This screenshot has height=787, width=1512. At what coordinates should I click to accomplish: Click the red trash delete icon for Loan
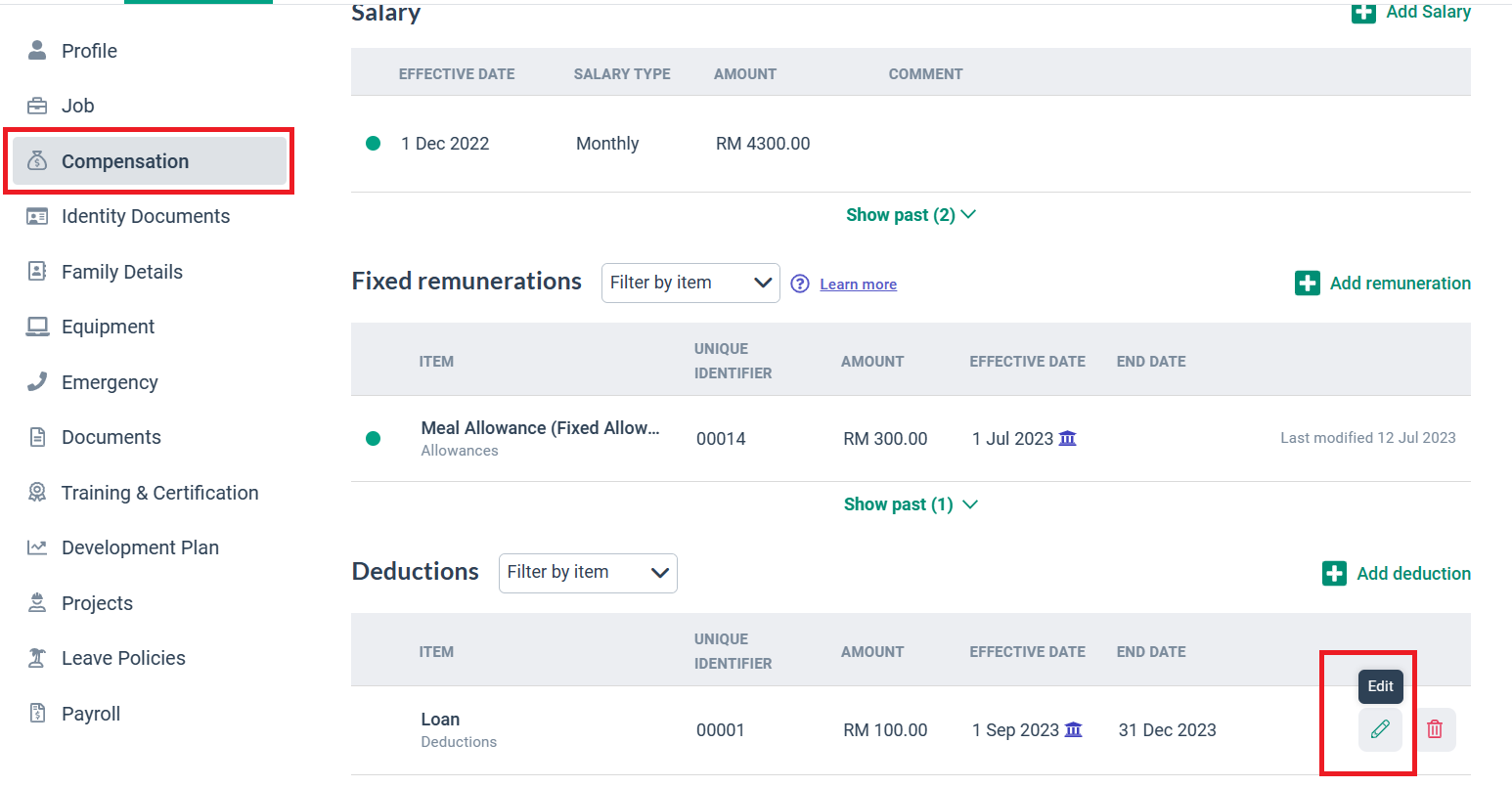point(1435,729)
